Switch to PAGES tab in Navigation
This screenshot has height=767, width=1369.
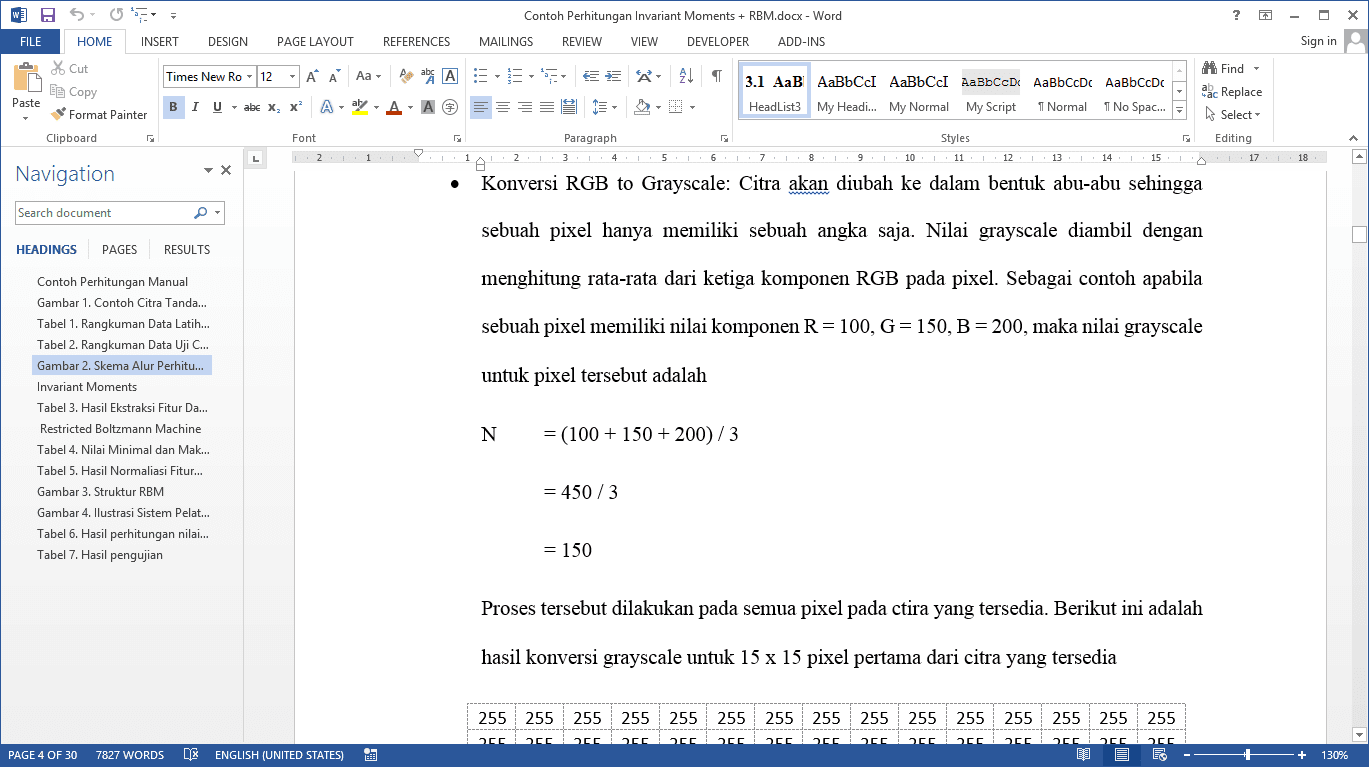coord(119,250)
